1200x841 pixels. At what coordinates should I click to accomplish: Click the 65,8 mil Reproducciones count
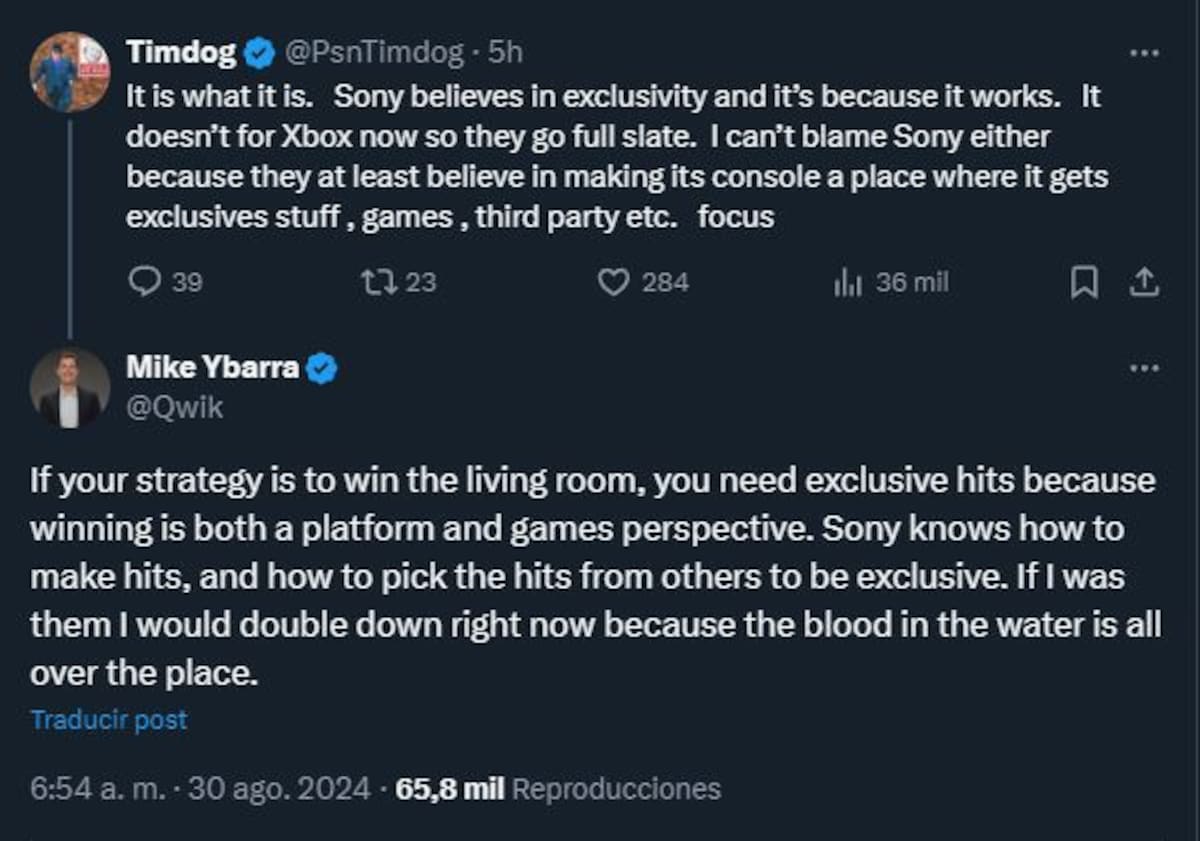[x=558, y=789]
